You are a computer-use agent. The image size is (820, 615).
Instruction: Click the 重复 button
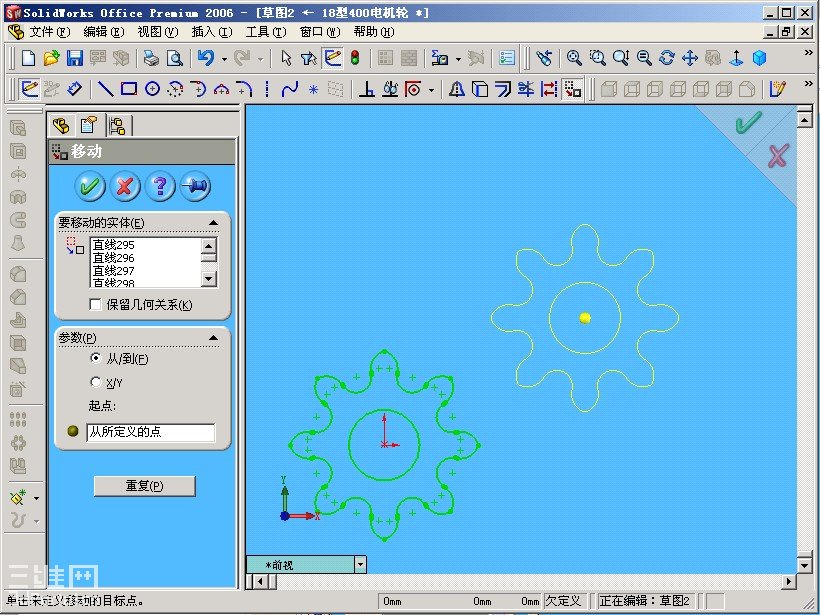[144, 486]
